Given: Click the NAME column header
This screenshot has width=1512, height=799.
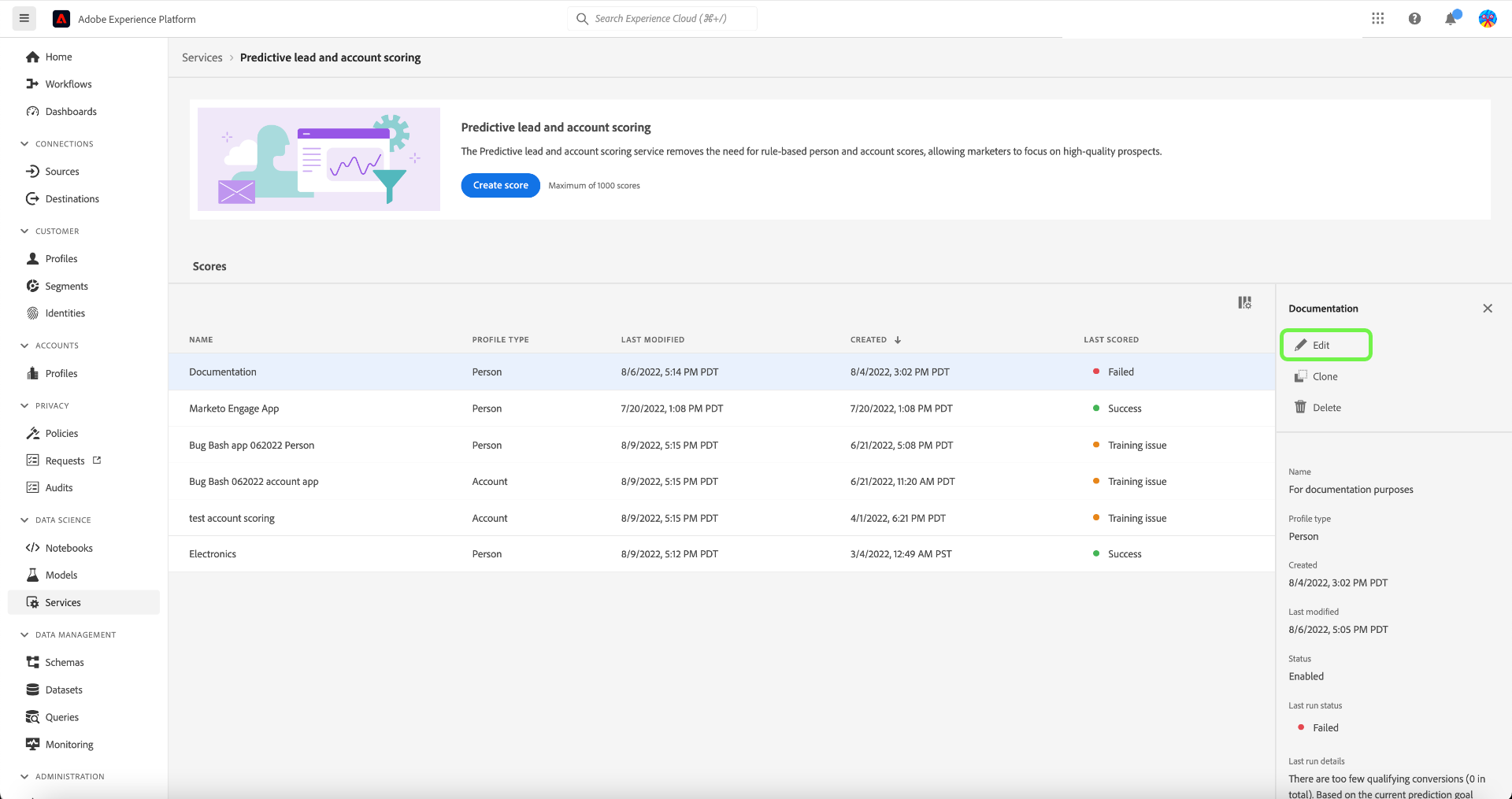Looking at the screenshot, I should click(x=201, y=340).
